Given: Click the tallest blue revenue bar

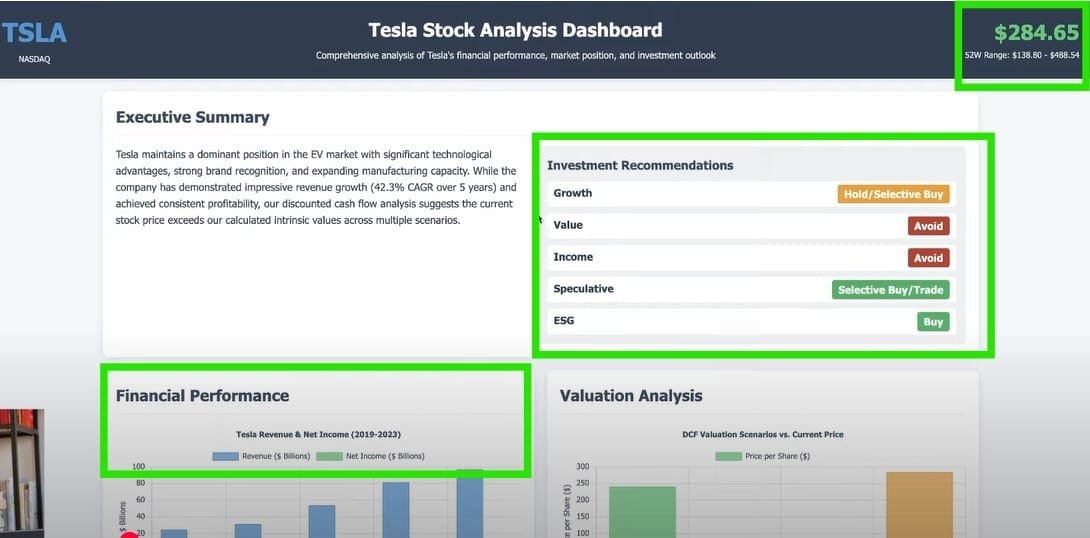Looking at the screenshot, I should click(470, 503).
